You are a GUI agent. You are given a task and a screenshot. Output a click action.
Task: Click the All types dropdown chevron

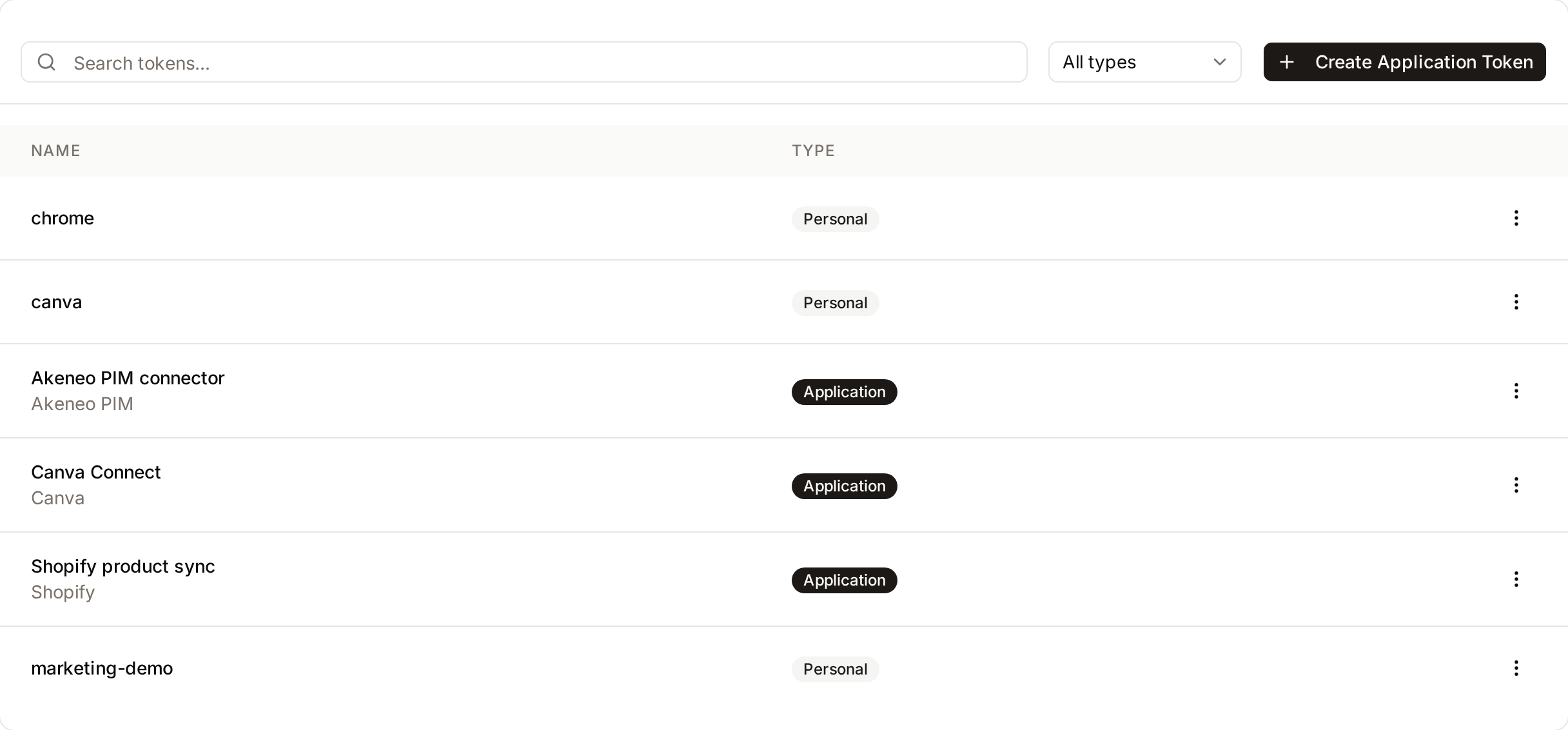tap(1219, 62)
